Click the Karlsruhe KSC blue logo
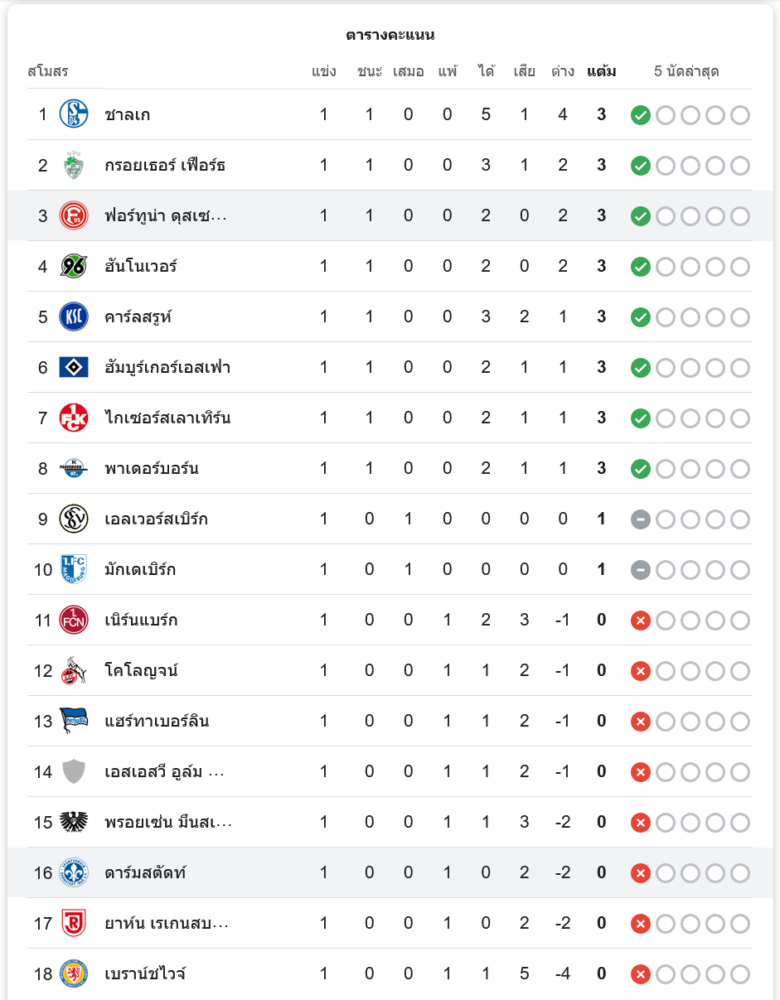780x1000 pixels. point(74,317)
